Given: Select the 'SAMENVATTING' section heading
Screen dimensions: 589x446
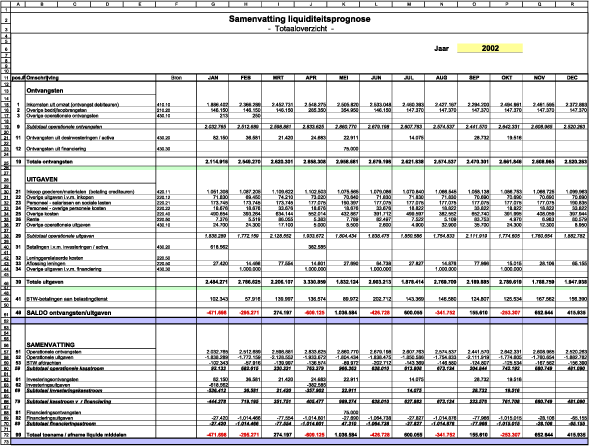Looking at the screenshot, I should [x=50, y=344].
